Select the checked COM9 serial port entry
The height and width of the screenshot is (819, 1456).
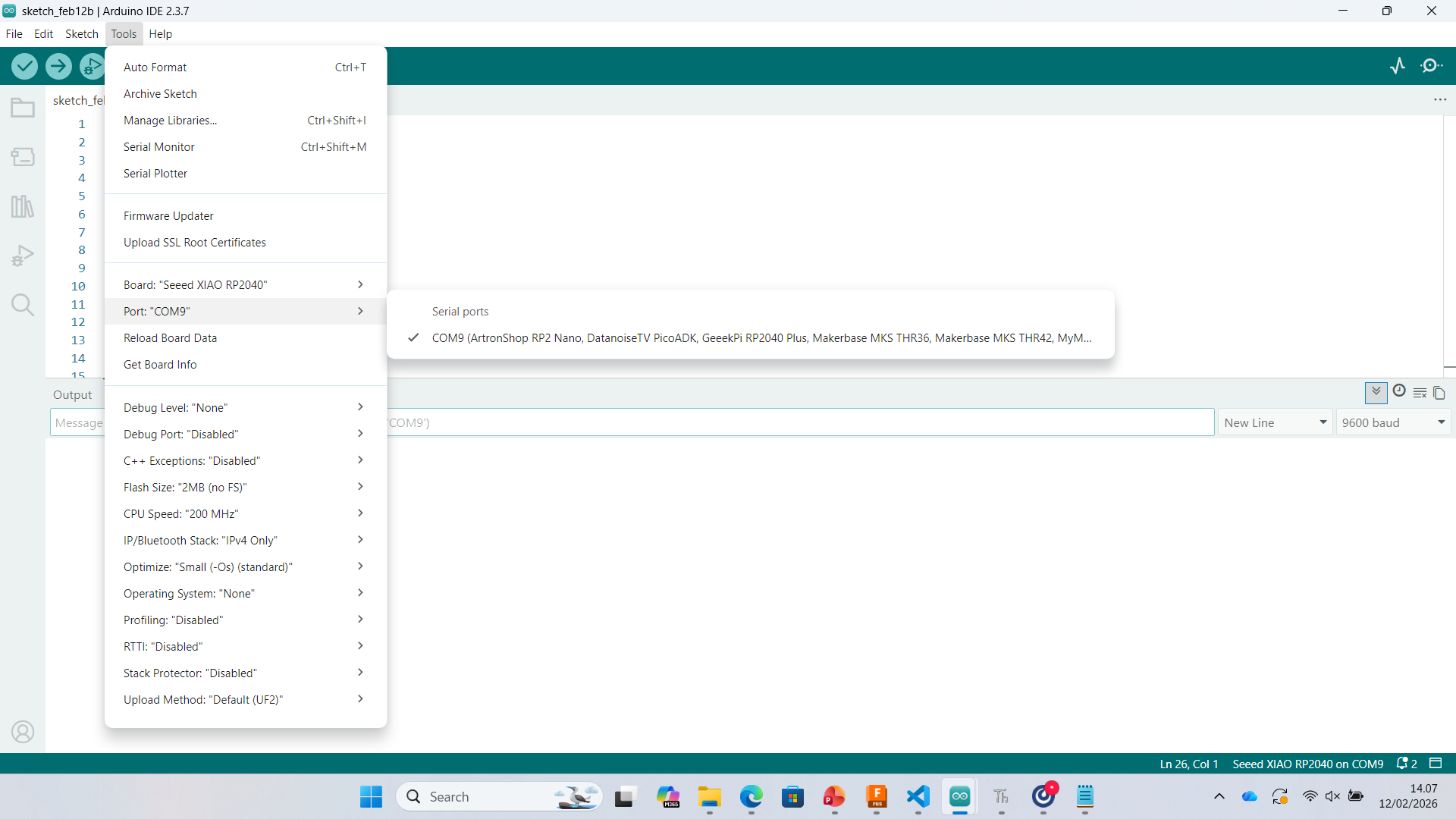tap(761, 338)
